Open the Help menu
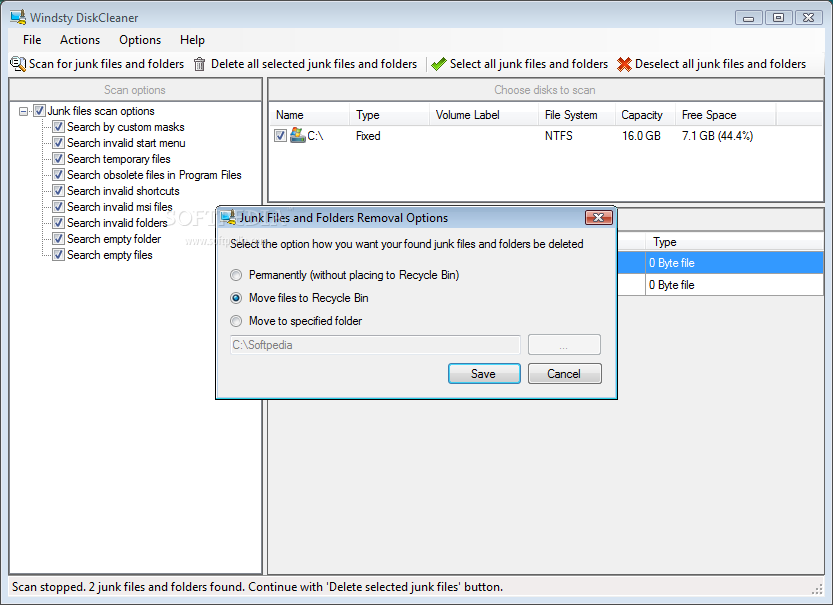833x605 pixels. coord(192,40)
